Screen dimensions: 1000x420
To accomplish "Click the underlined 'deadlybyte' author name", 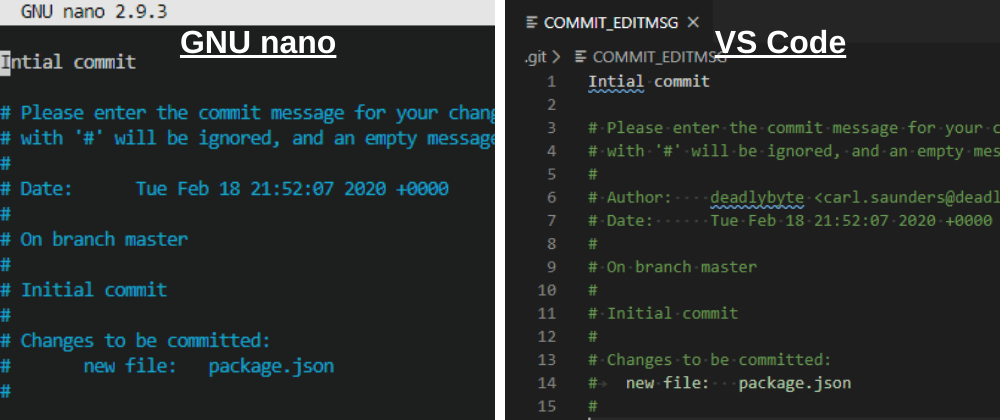I will pyautogui.click(x=757, y=198).
